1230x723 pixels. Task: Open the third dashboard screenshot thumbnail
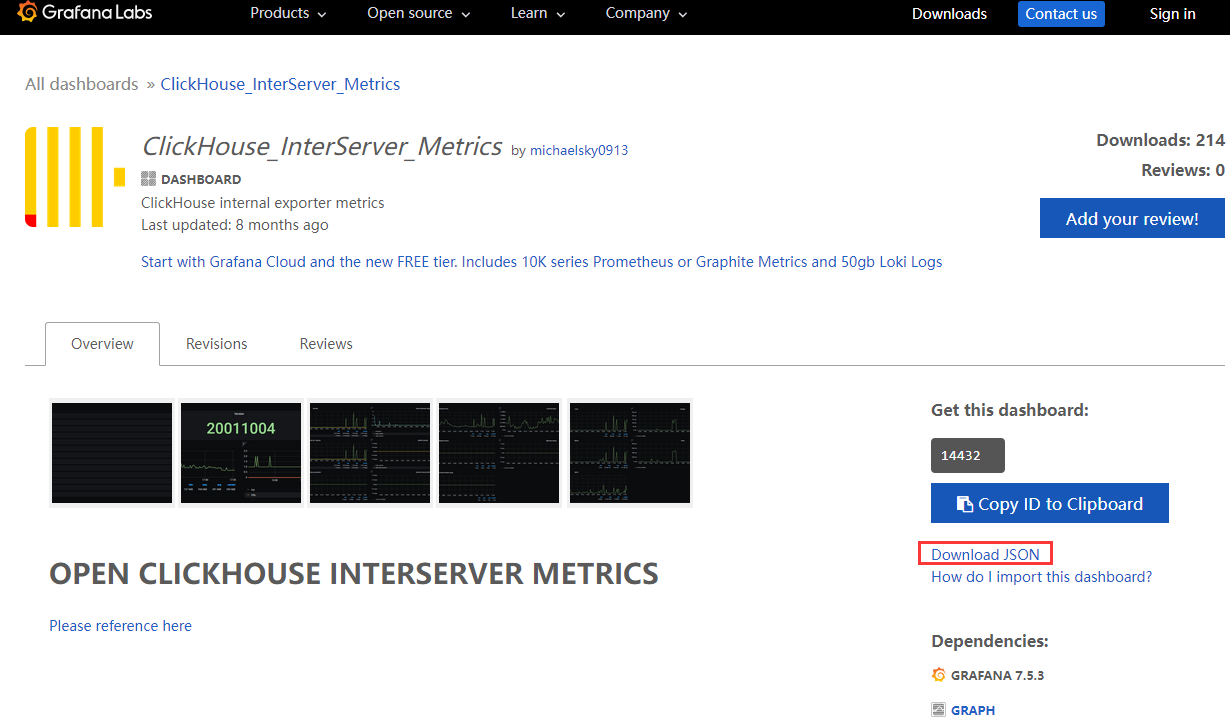[x=370, y=453]
